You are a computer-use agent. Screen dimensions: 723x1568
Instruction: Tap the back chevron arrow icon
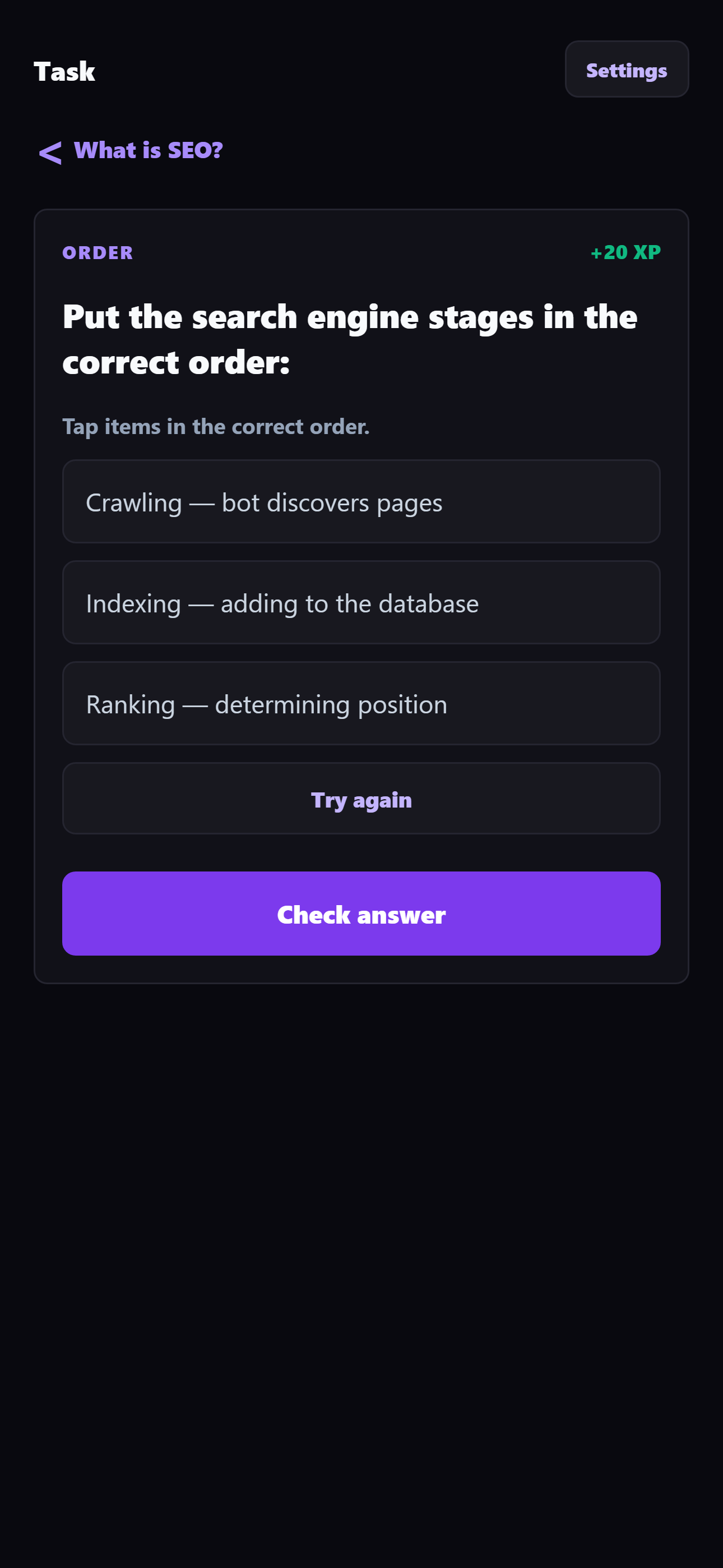50,152
